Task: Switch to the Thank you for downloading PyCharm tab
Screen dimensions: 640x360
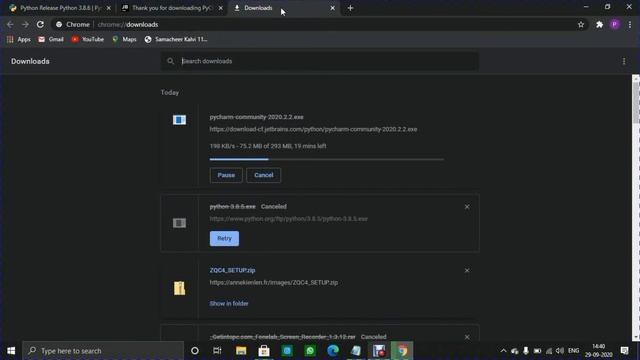Action: [171, 8]
